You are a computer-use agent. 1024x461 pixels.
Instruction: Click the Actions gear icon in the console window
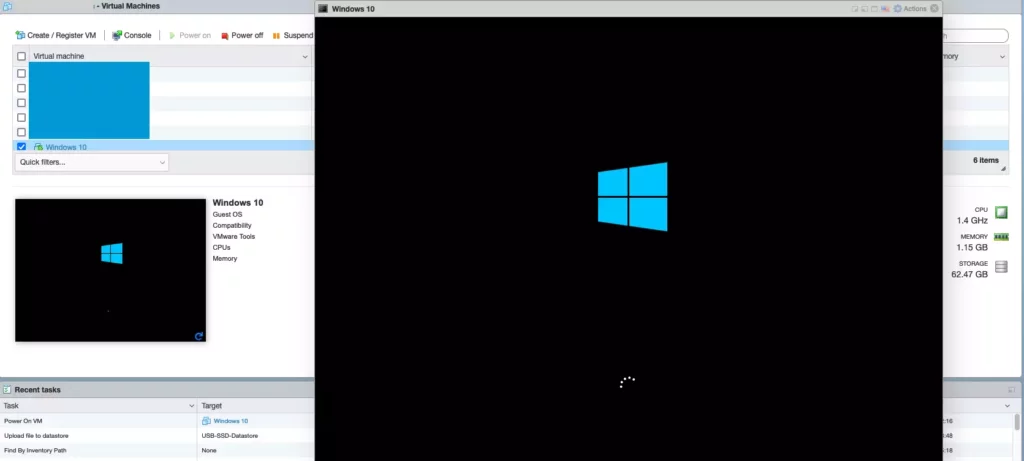898,8
